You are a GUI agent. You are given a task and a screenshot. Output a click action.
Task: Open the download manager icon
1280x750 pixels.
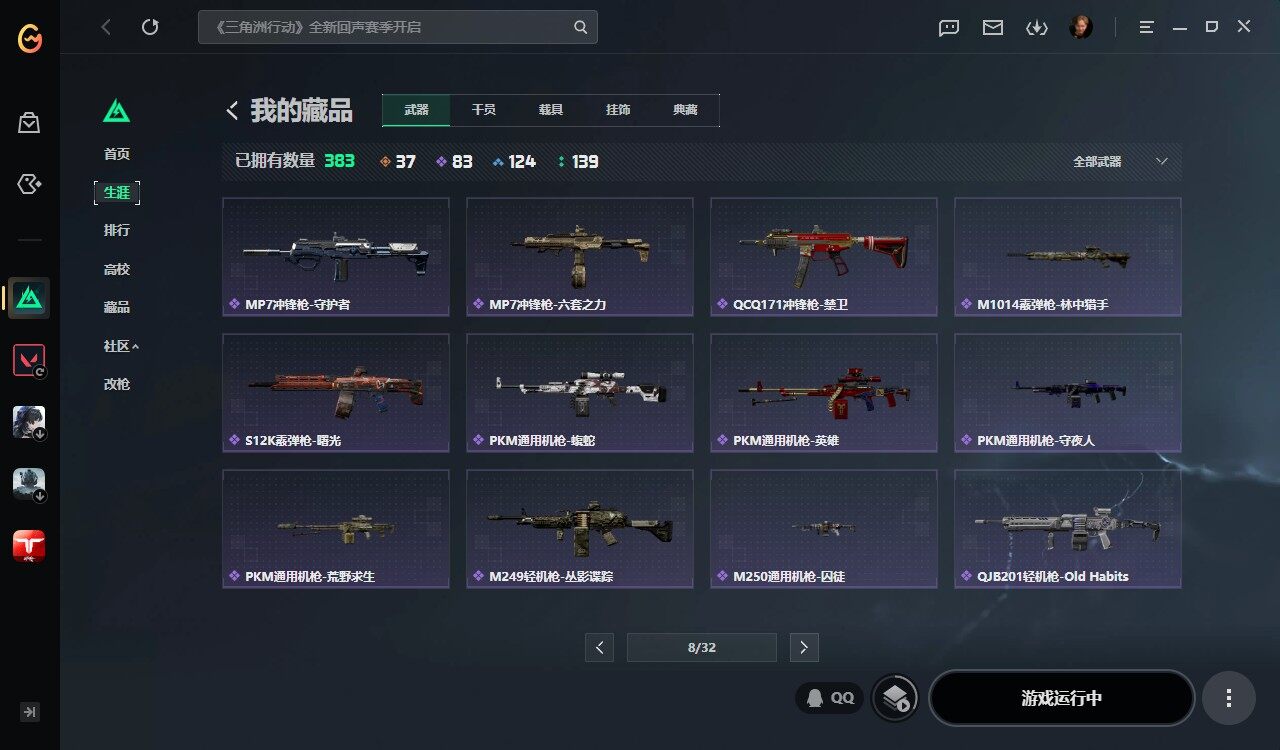coord(1037,27)
